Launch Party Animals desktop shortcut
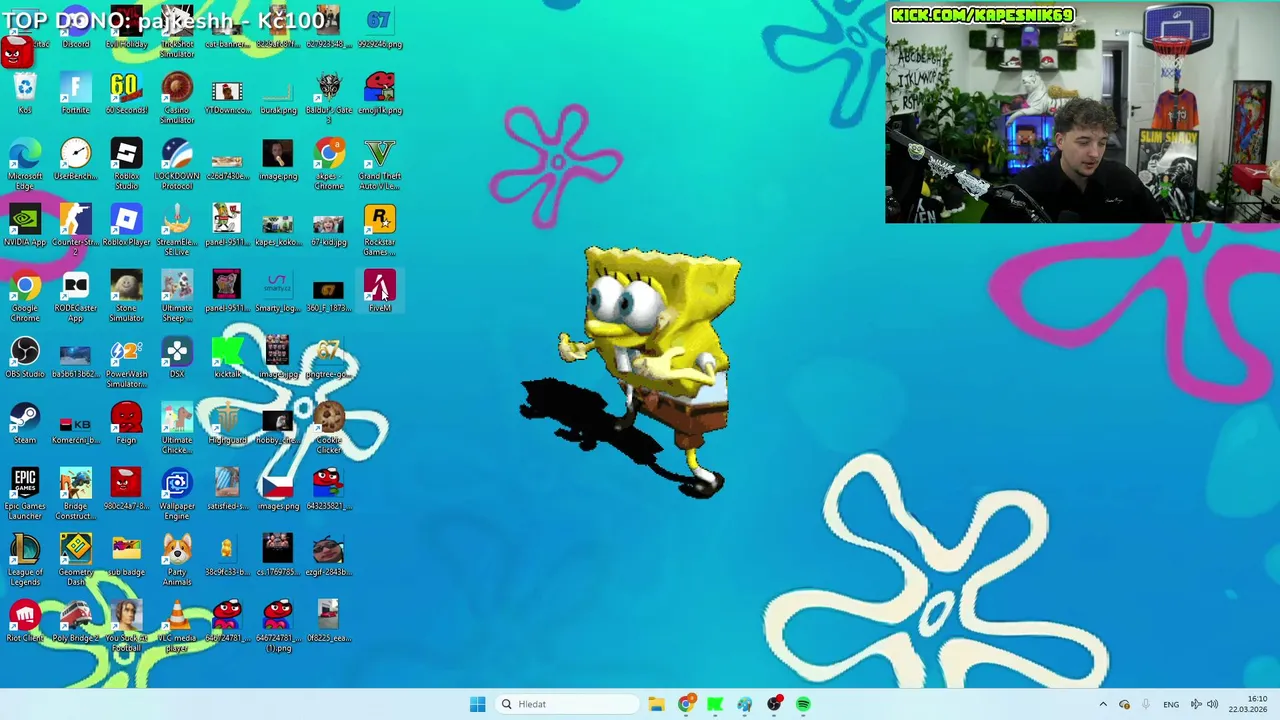The image size is (1280, 720). 177,560
